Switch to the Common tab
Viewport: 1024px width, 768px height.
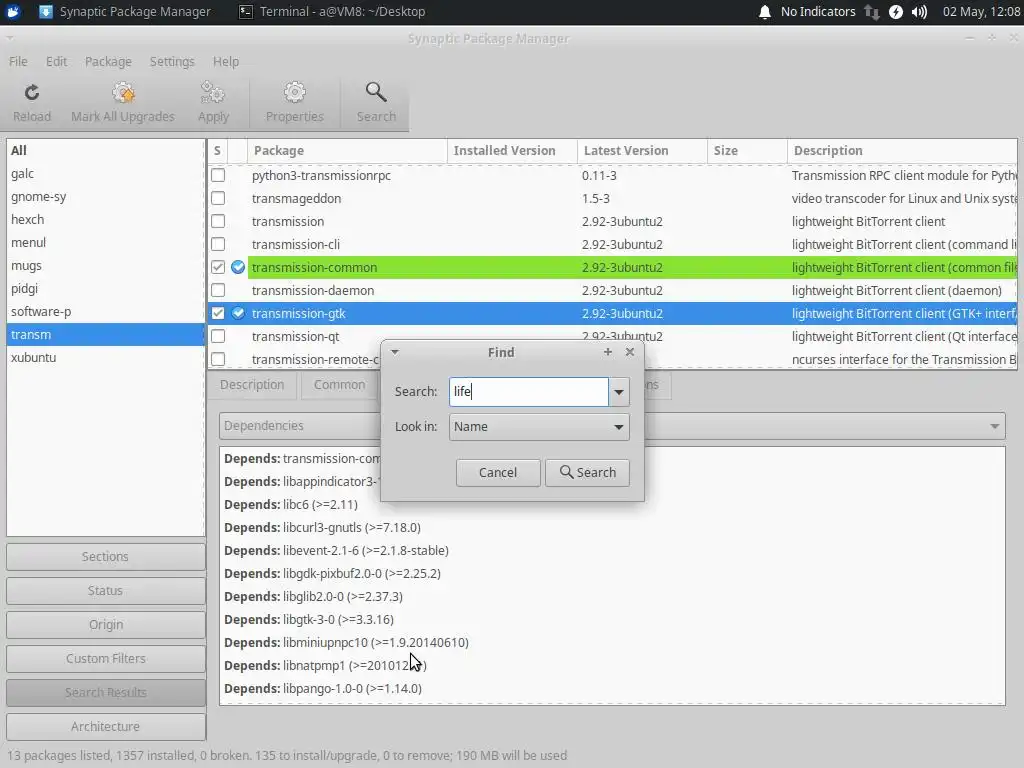pyautogui.click(x=339, y=385)
